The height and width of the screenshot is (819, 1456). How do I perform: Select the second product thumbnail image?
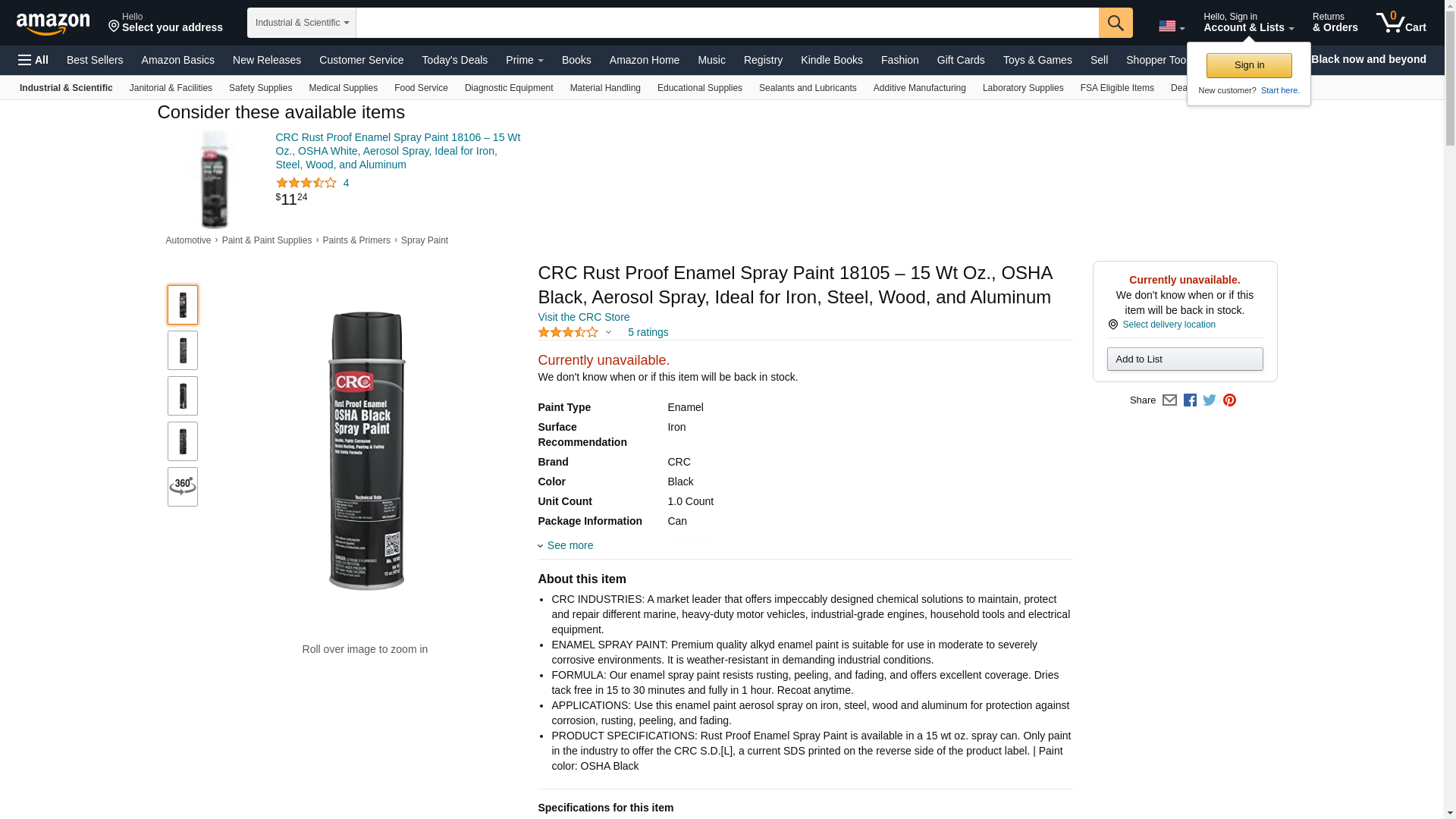coord(183,350)
